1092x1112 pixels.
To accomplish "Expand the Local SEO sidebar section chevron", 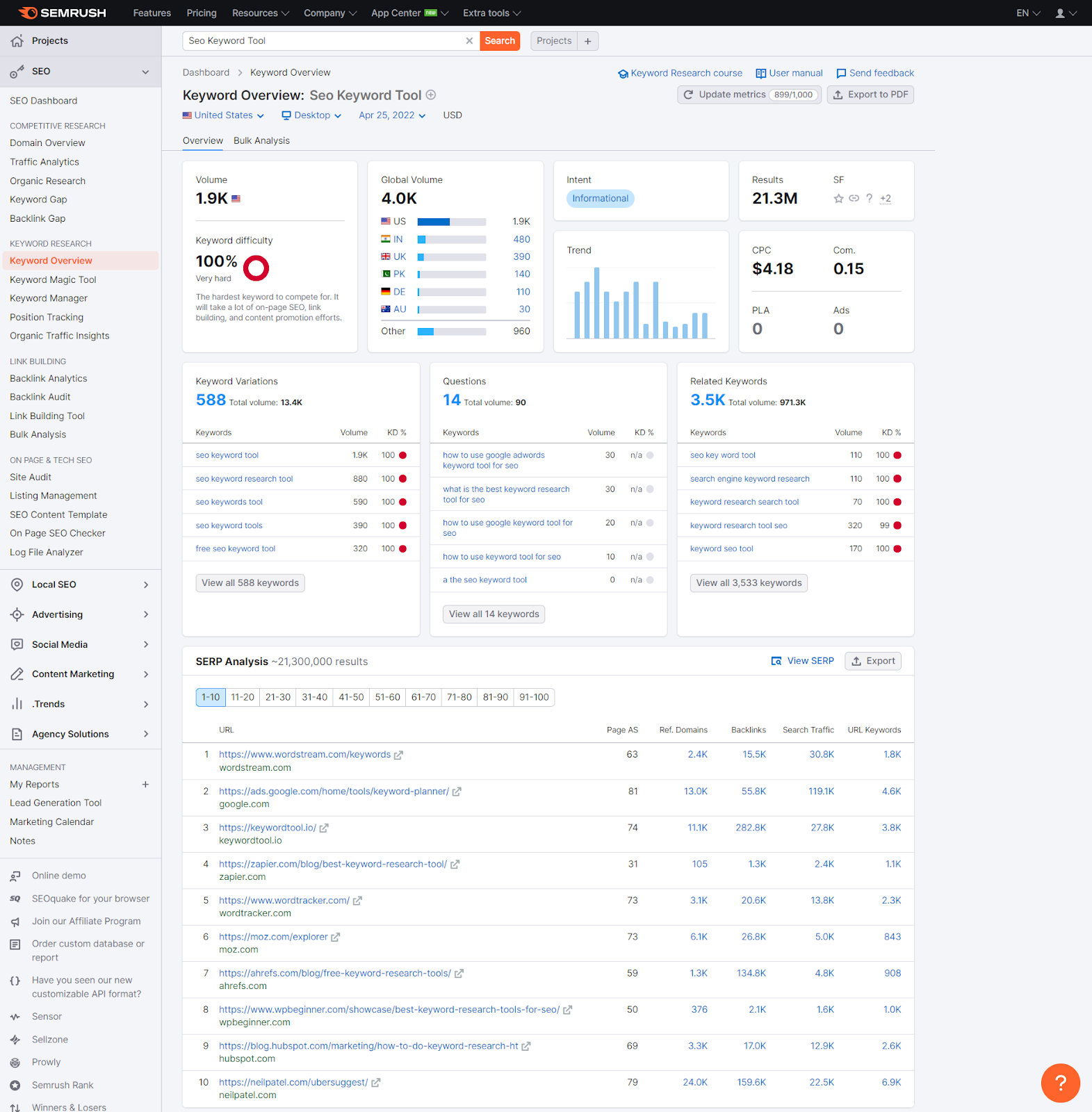I will point(146,584).
